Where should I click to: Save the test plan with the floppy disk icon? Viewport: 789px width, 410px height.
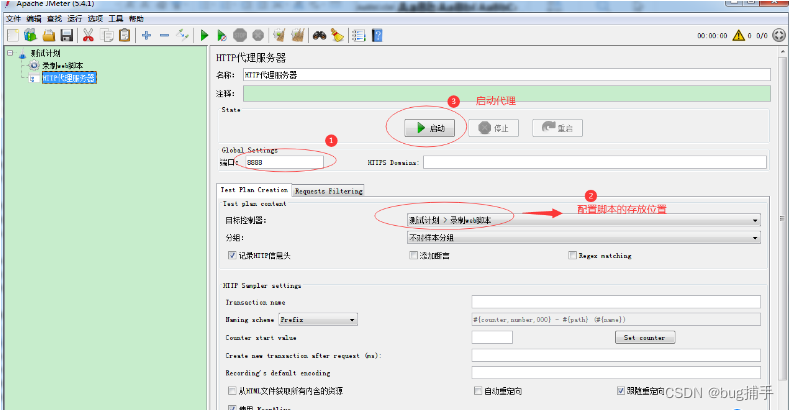66,35
